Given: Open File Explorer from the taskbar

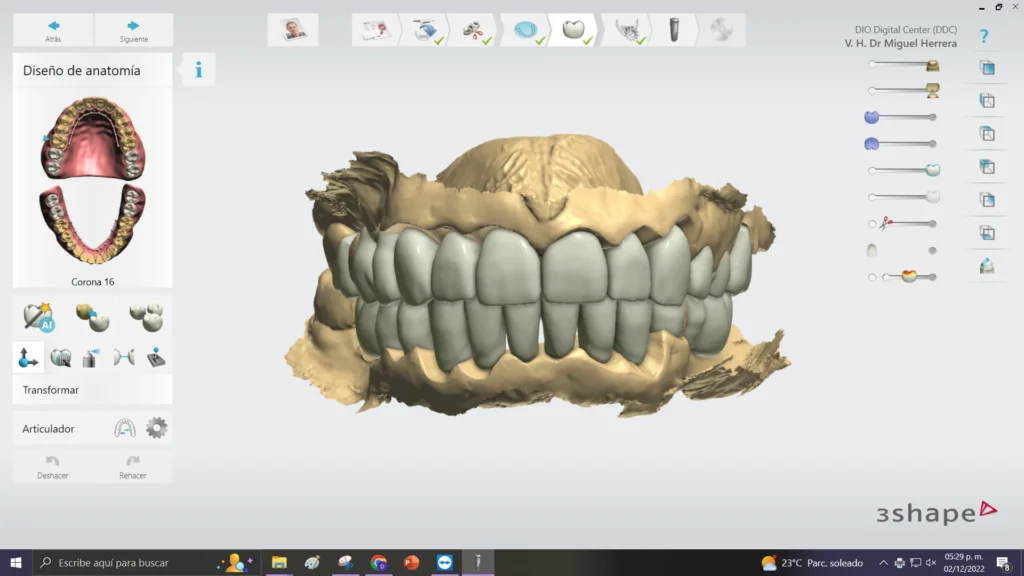Looking at the screenshot, I should coord(279,562).
